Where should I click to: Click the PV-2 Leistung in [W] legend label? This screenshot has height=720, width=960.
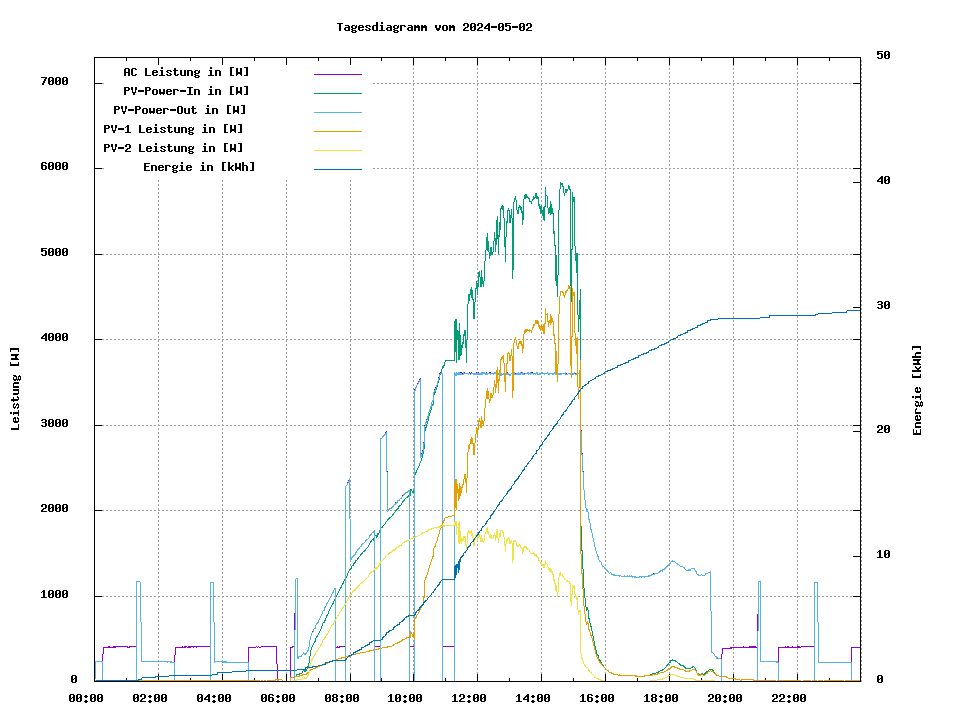click(173, 148)
